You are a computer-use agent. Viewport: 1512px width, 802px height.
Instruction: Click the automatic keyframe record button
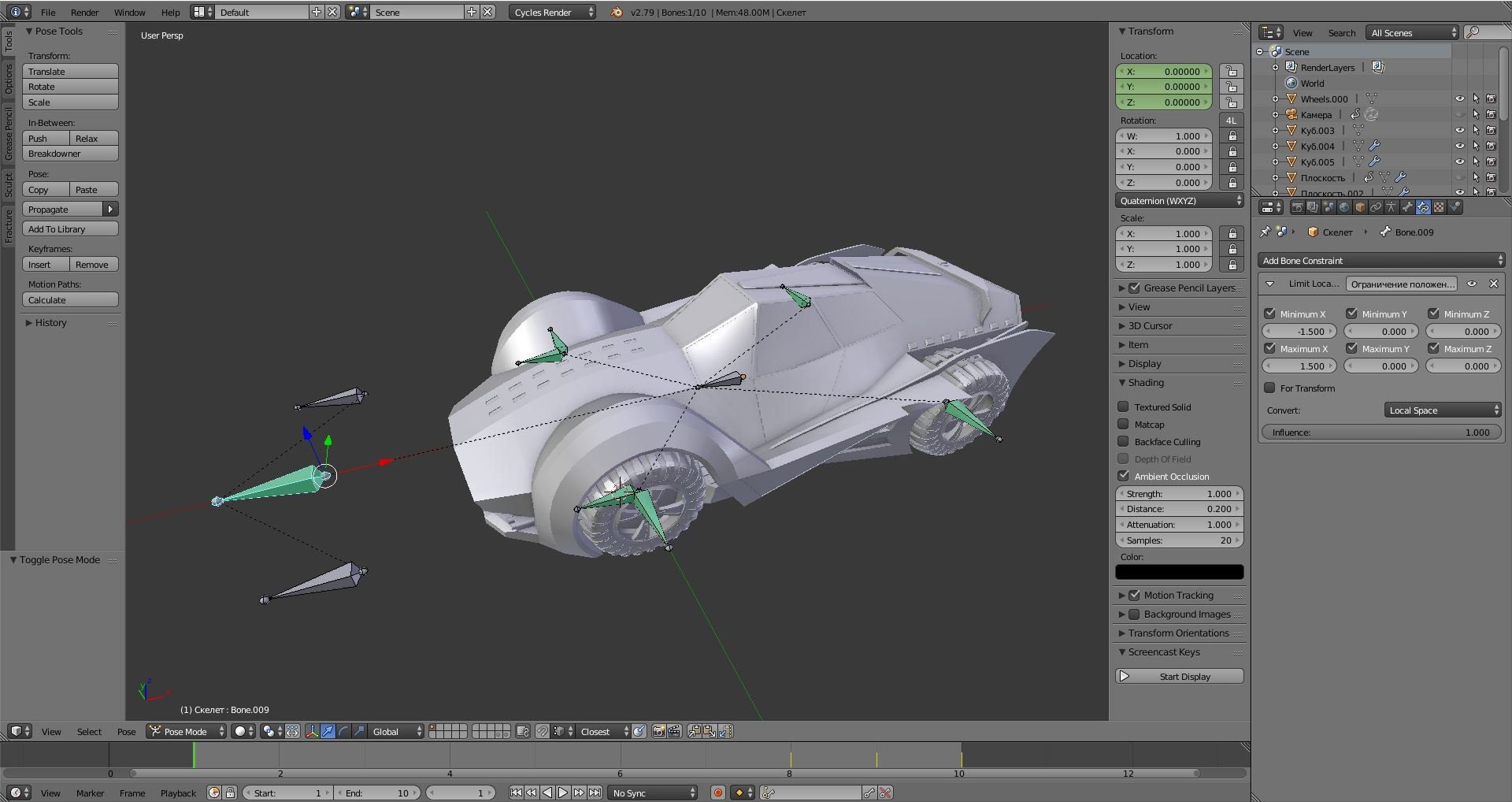tap(718, 793)
